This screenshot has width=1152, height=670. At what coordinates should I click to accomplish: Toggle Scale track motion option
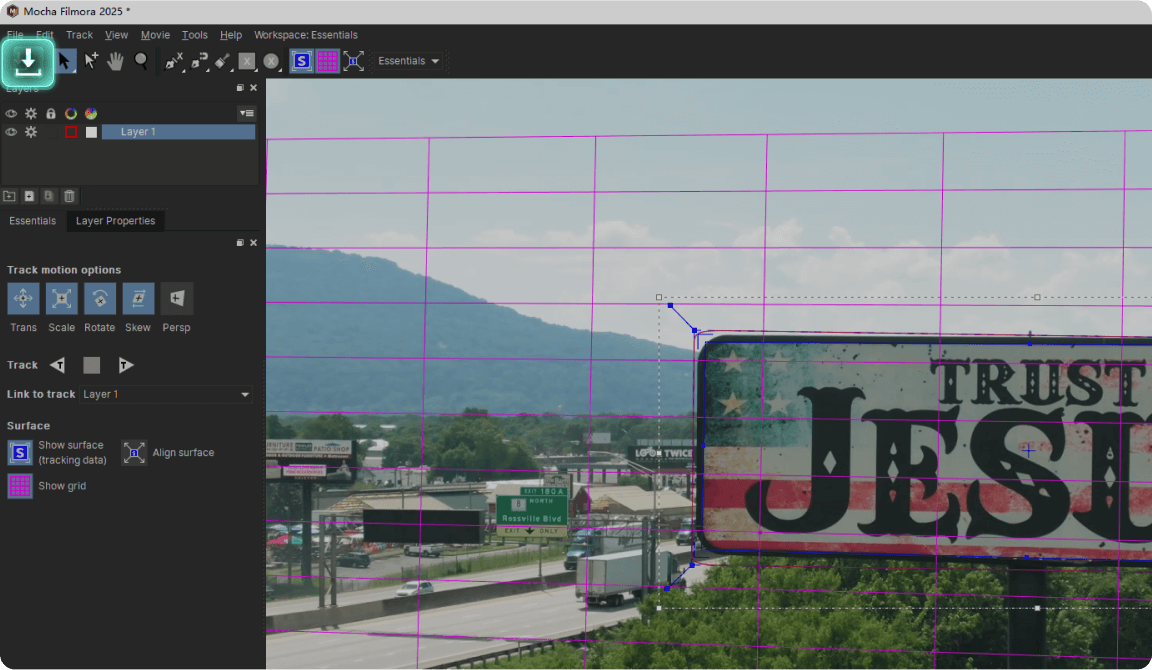(x=62, y=298)
